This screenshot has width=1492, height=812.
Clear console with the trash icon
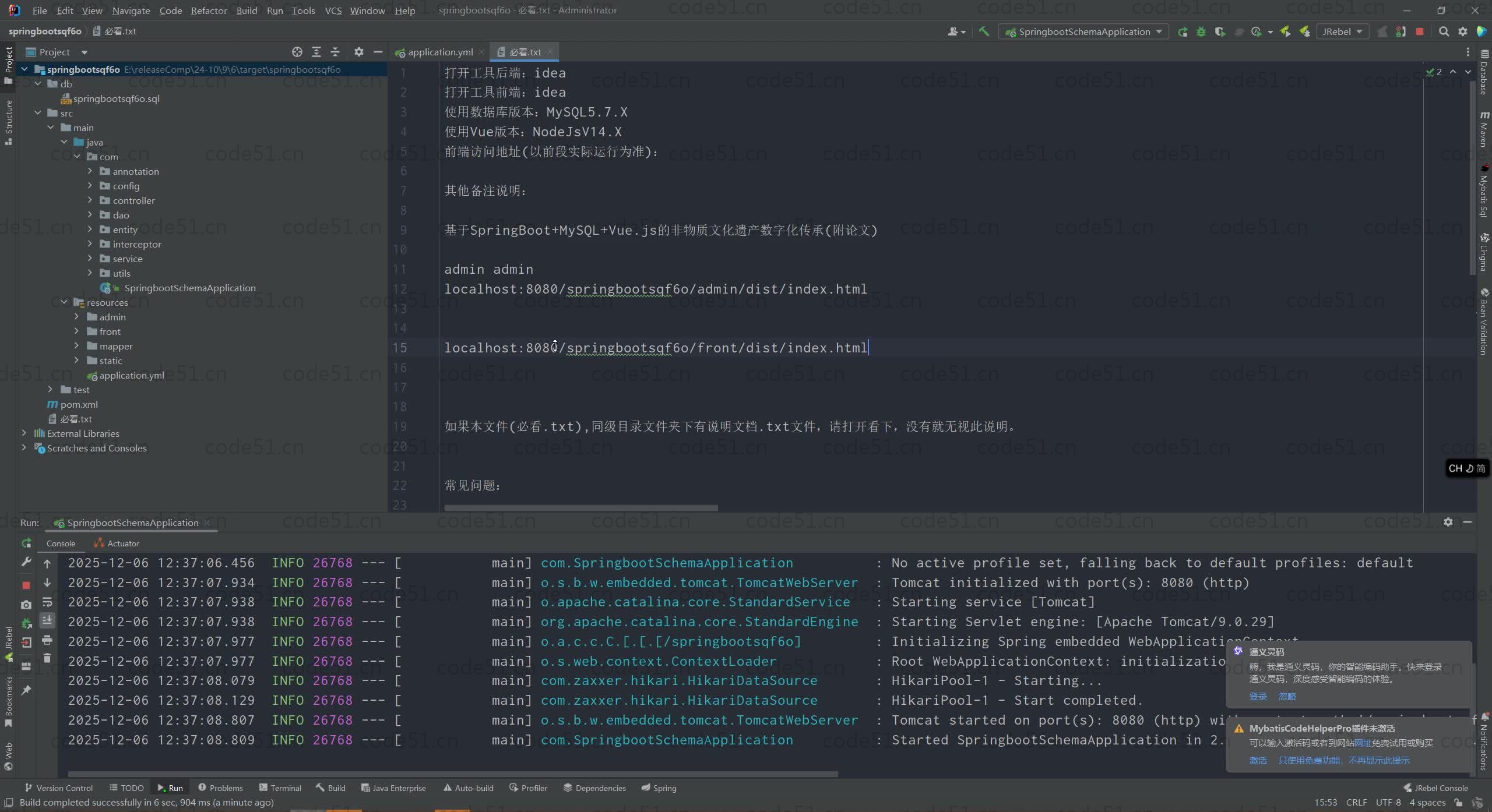[47, 658]
